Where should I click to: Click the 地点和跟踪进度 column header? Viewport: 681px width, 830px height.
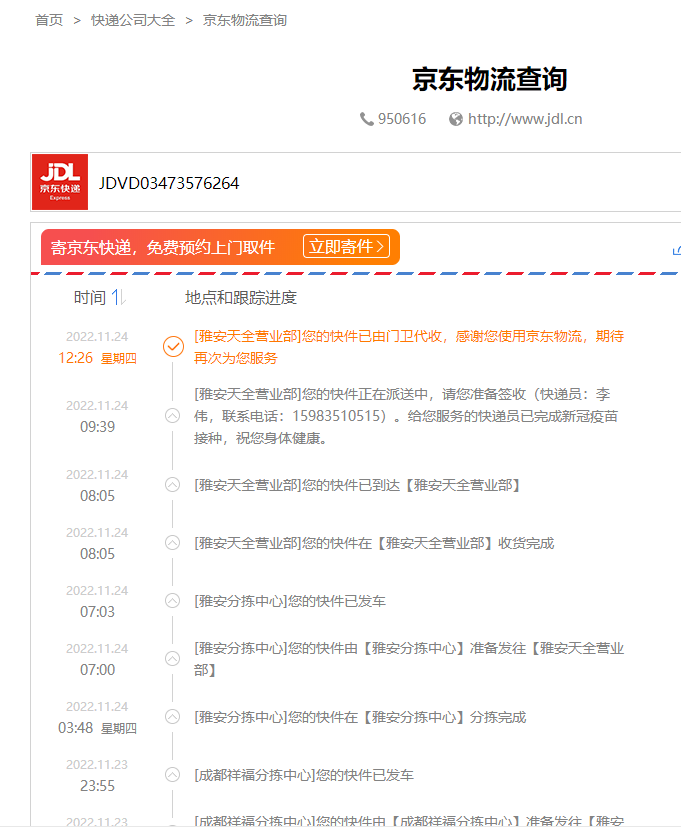coord(241,297)
